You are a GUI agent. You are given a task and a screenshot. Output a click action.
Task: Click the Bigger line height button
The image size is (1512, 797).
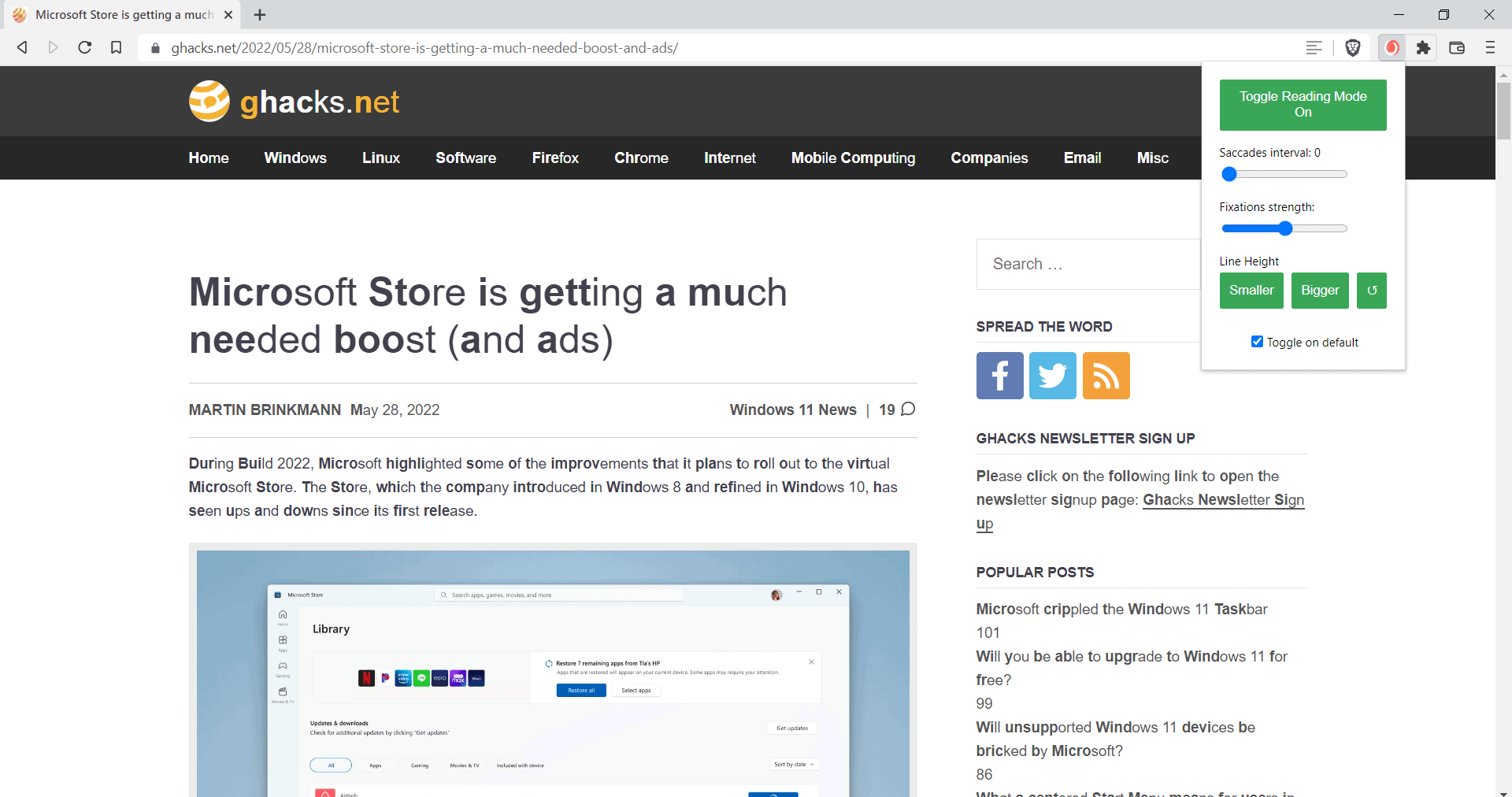tap(1320, 291)
